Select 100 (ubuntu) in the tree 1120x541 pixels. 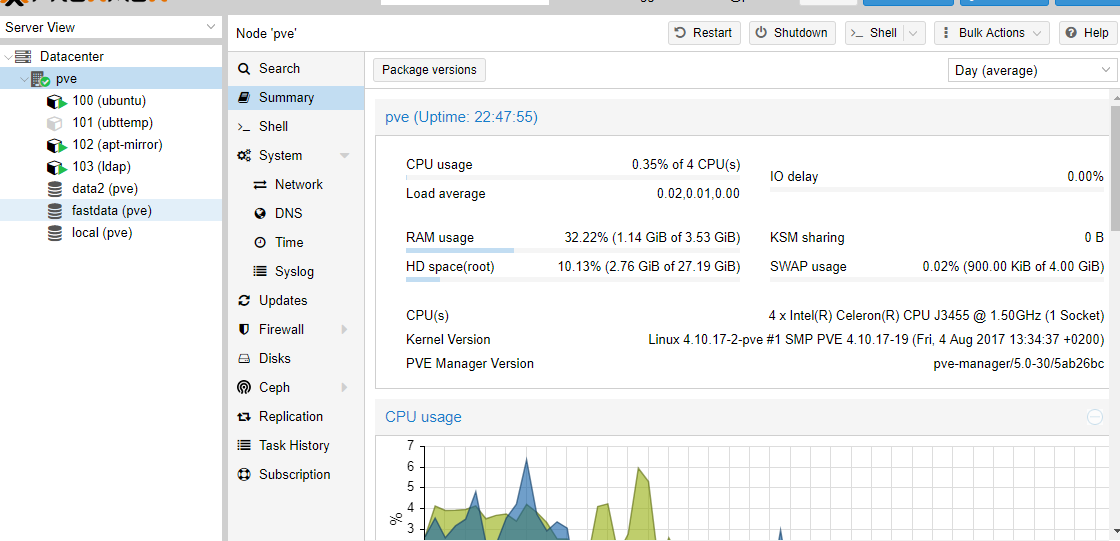pos(111,101)
